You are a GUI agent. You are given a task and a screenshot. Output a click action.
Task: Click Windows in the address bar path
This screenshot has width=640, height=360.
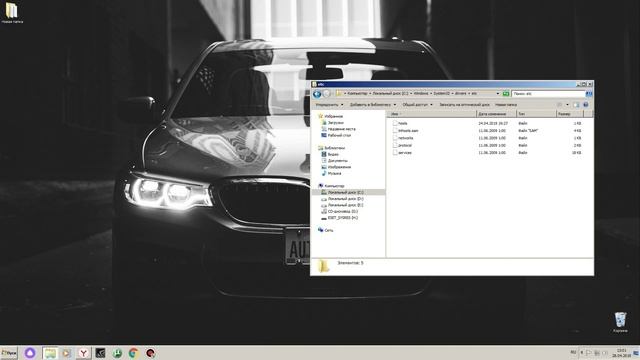421,93
